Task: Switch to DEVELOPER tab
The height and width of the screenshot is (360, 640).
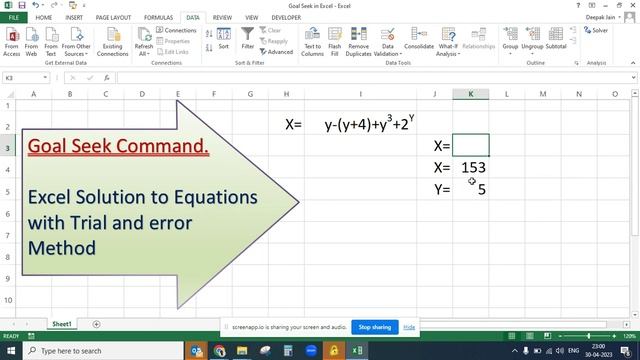Action: pyautogui.click(x=286, y=18)
